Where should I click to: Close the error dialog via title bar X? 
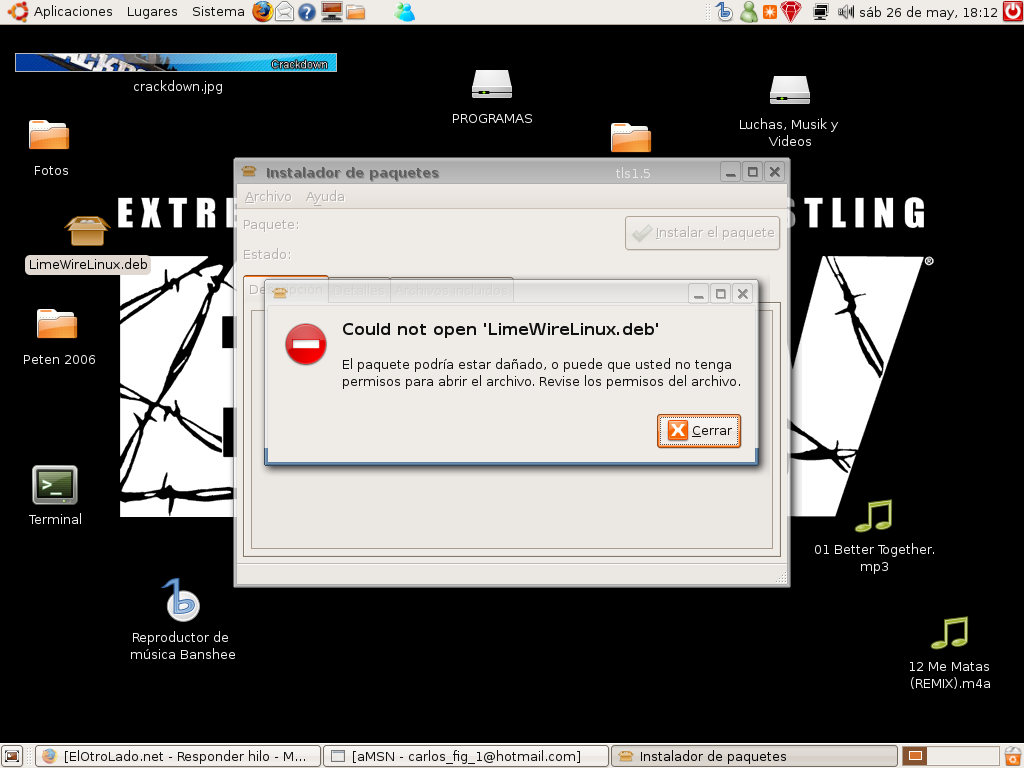743,294
